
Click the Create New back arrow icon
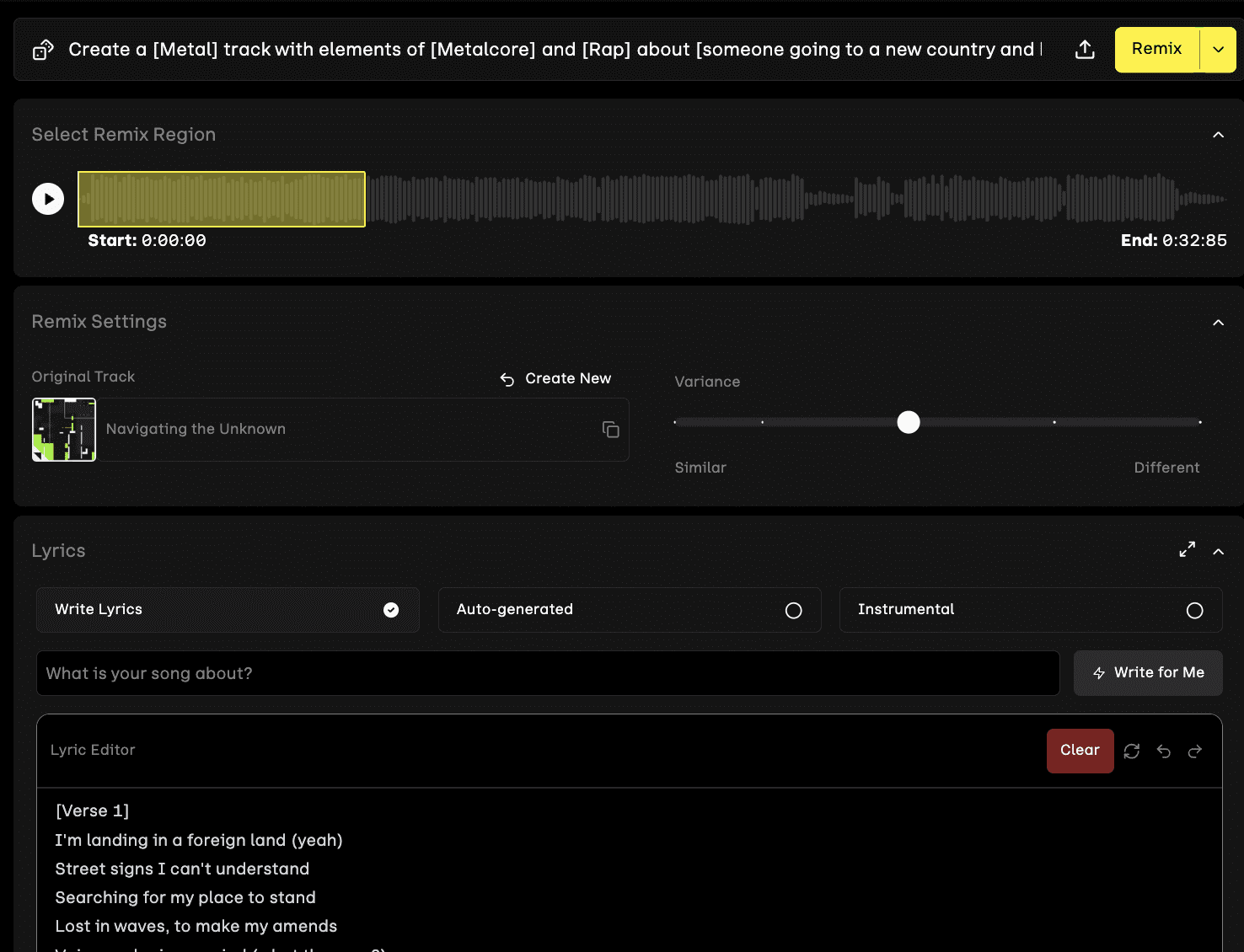507,379
